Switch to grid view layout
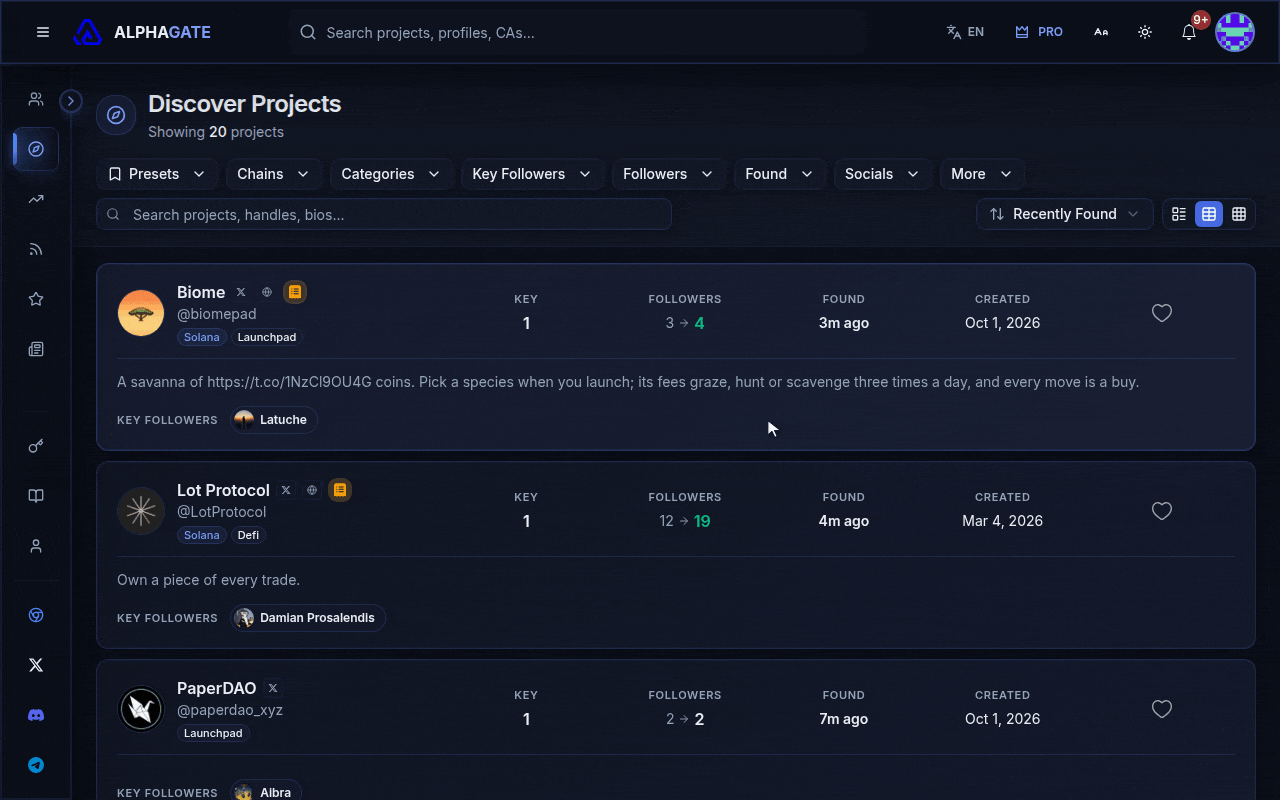The image size is (1280, 800). [x=1239, y=214]
